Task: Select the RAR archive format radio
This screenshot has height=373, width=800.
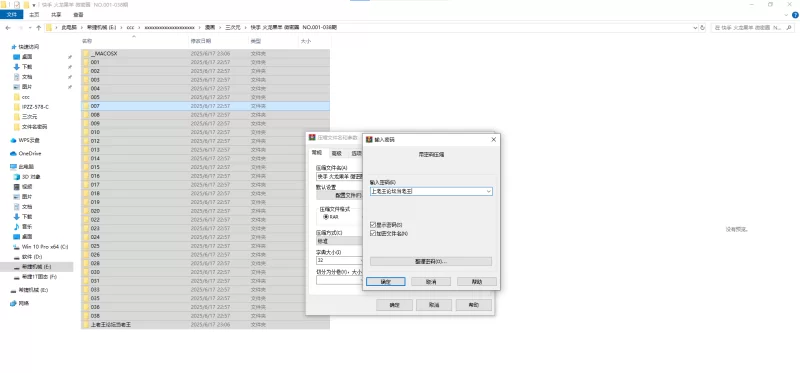Action: 326,217
